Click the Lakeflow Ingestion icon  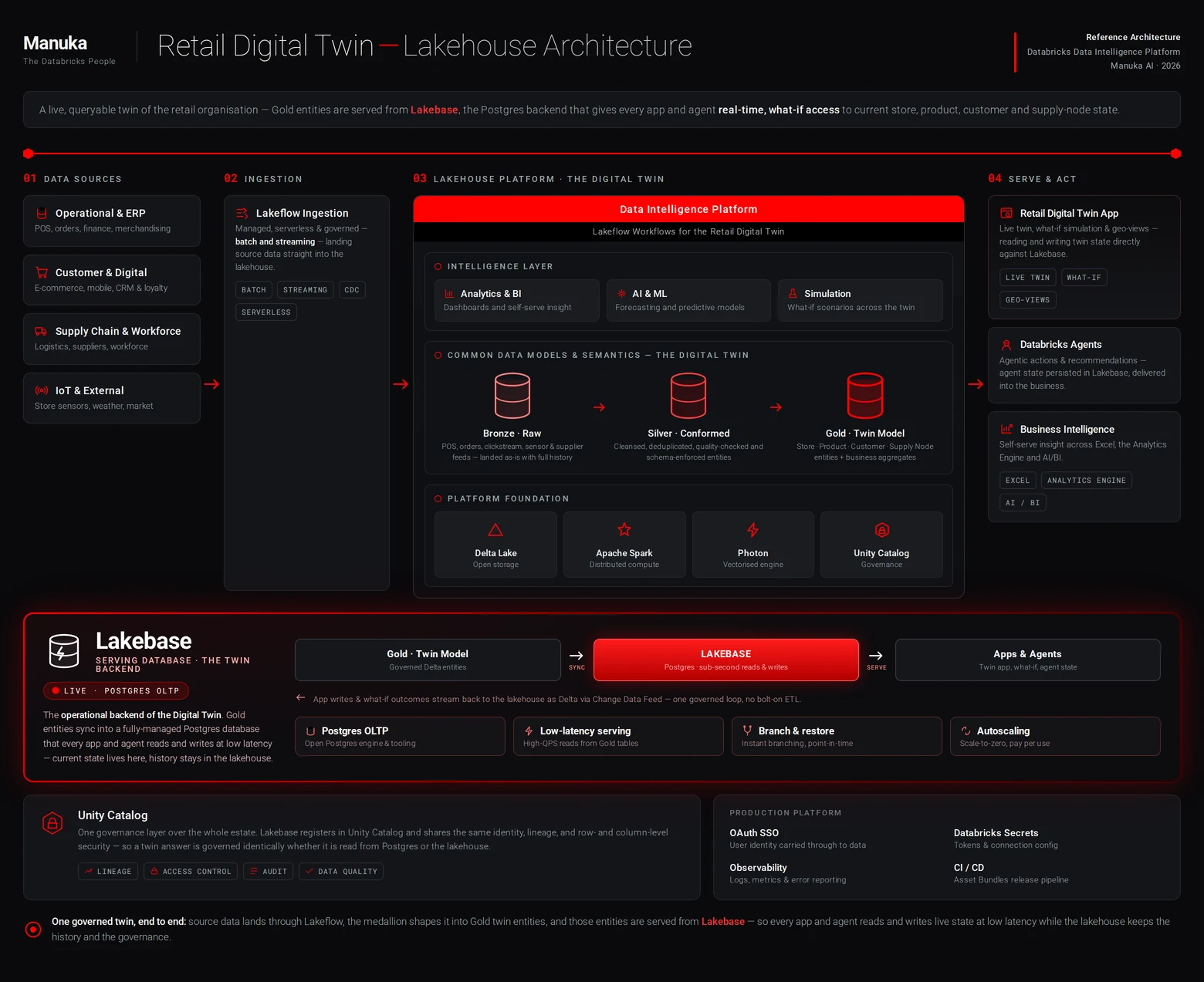242,213
